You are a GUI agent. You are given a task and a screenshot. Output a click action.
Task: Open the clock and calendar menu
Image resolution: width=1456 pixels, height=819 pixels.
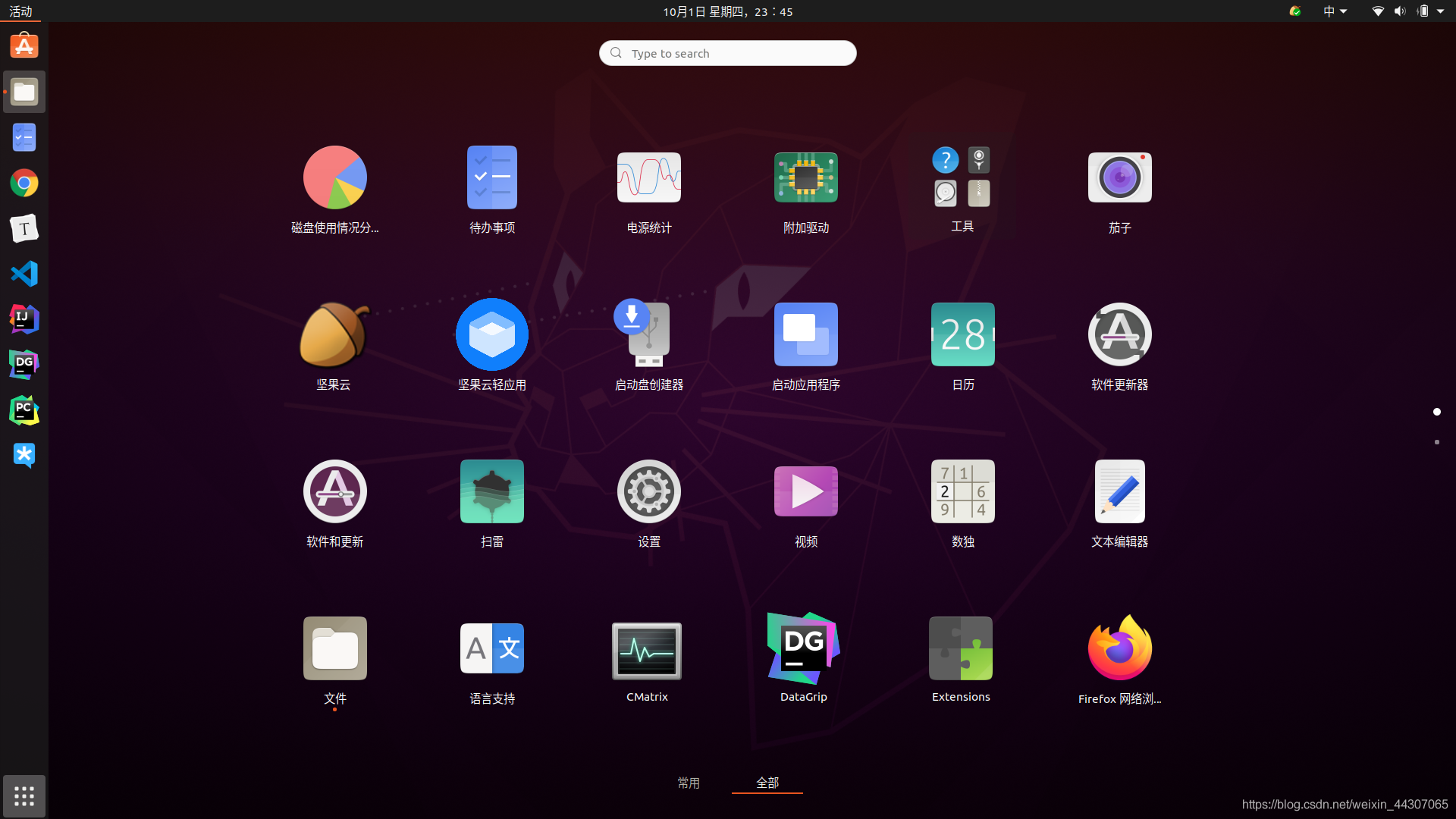click(728, 11)
